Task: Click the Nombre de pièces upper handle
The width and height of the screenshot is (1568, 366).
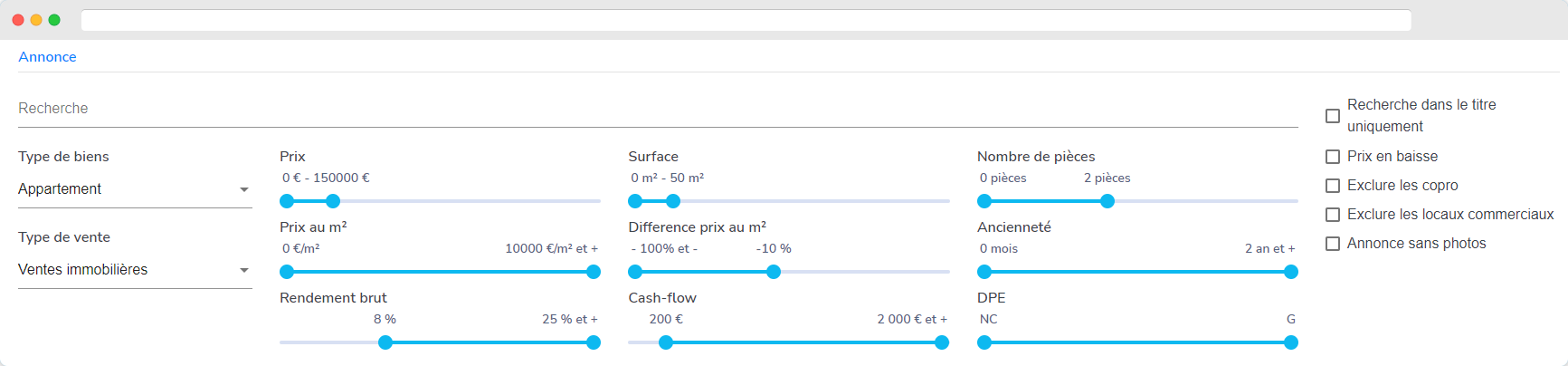Action: 1107,201
